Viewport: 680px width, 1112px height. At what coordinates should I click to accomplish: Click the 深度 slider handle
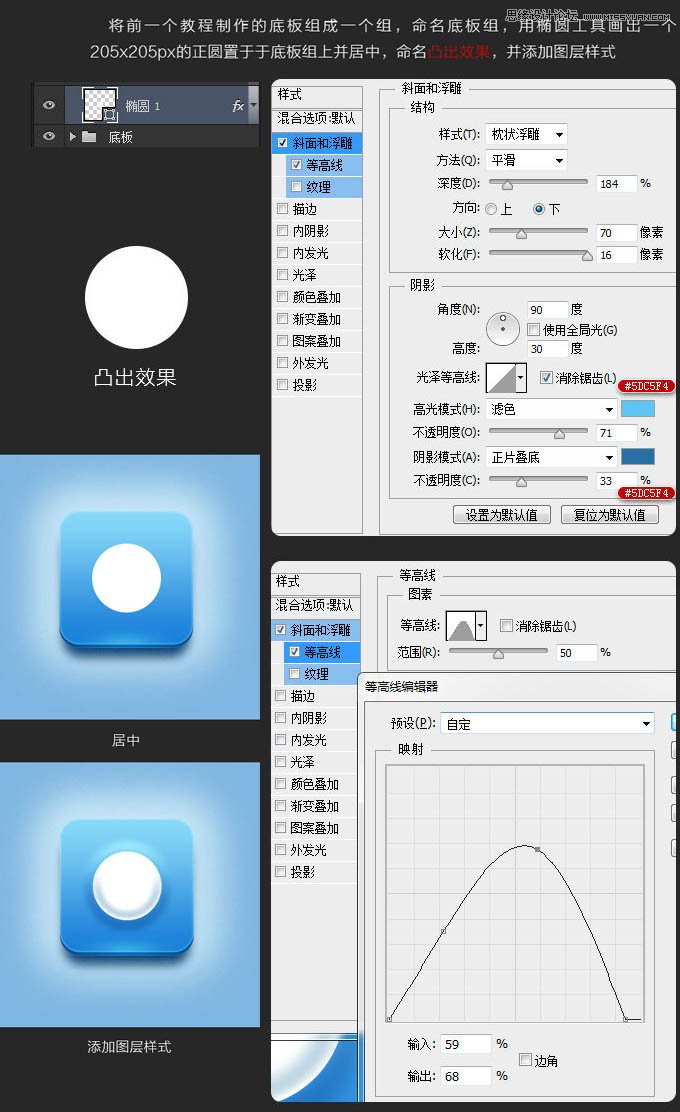tap(507, 185)
